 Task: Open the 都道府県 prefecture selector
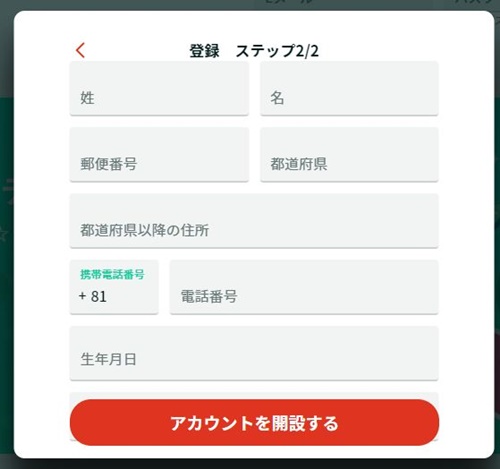349,154
